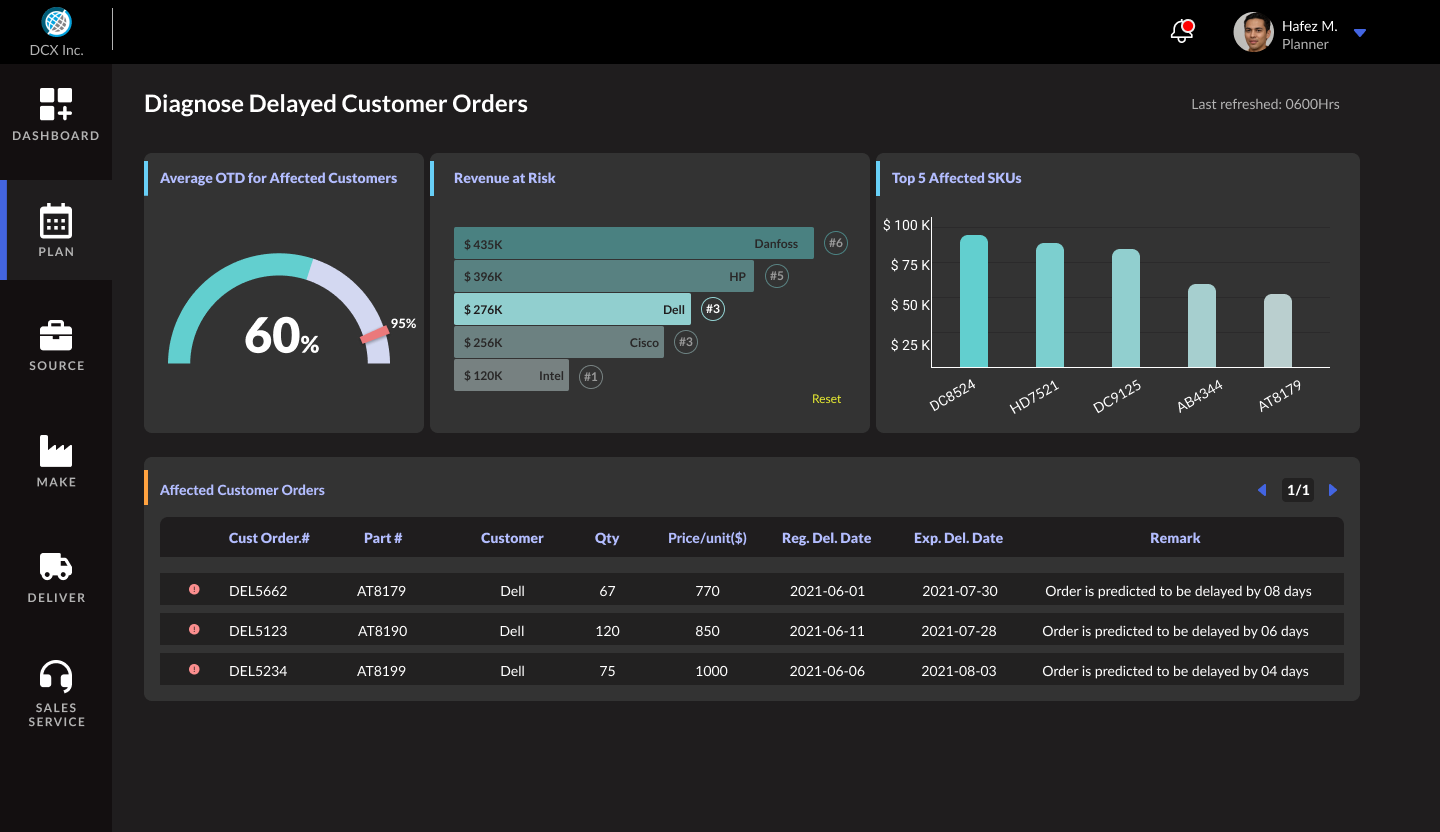Click the DC8524 bar in SKU chart

[973, 301]
